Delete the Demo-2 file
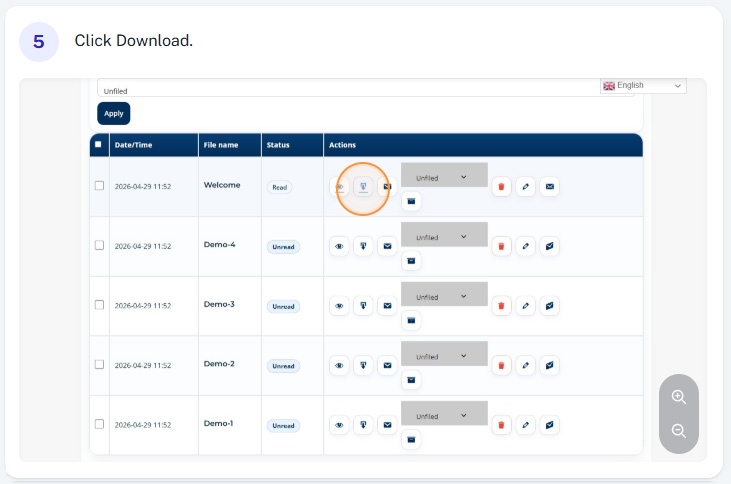 tap(501, 366)
